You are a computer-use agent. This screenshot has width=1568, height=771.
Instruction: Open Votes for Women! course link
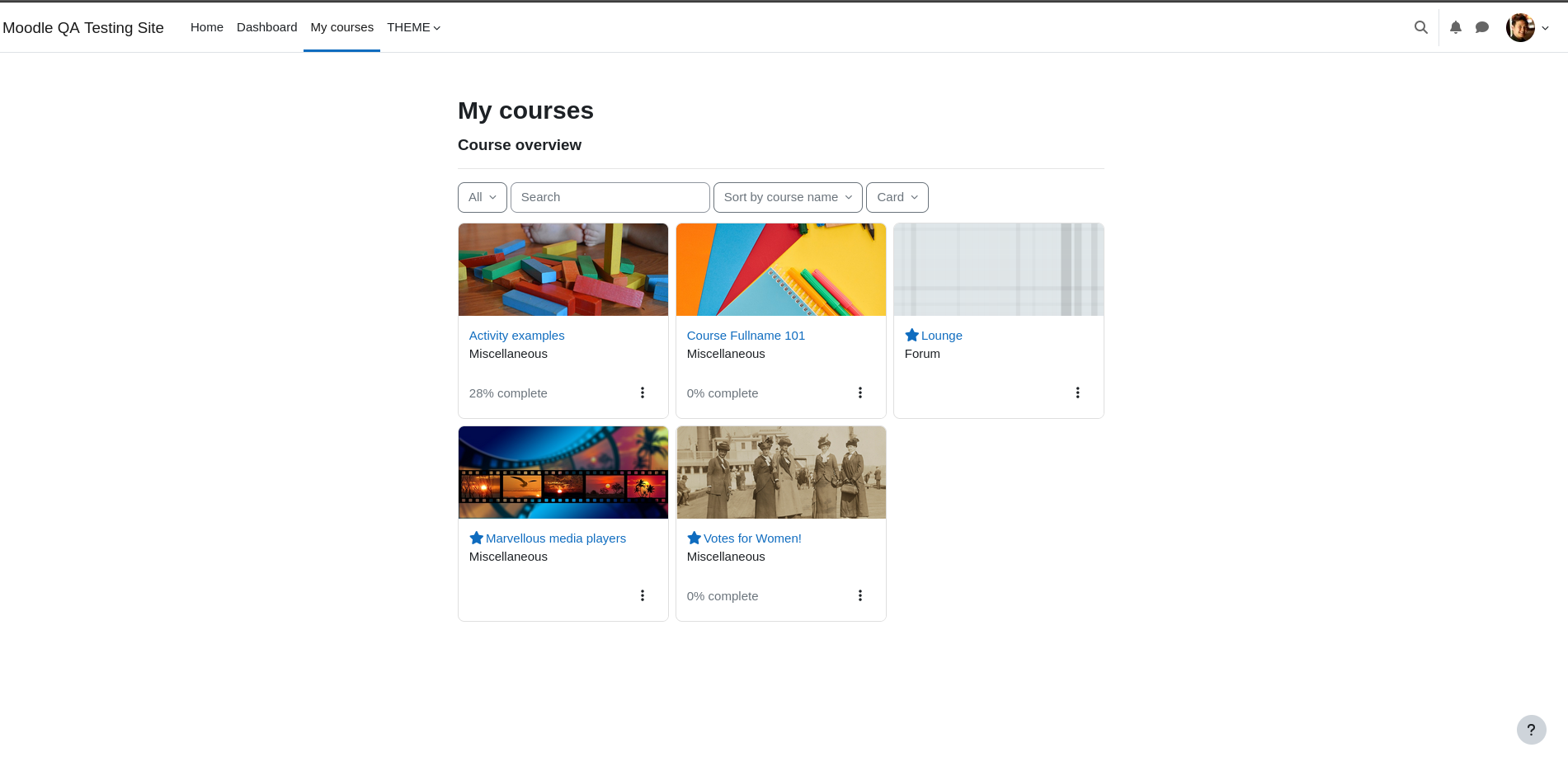click(752, 538)
